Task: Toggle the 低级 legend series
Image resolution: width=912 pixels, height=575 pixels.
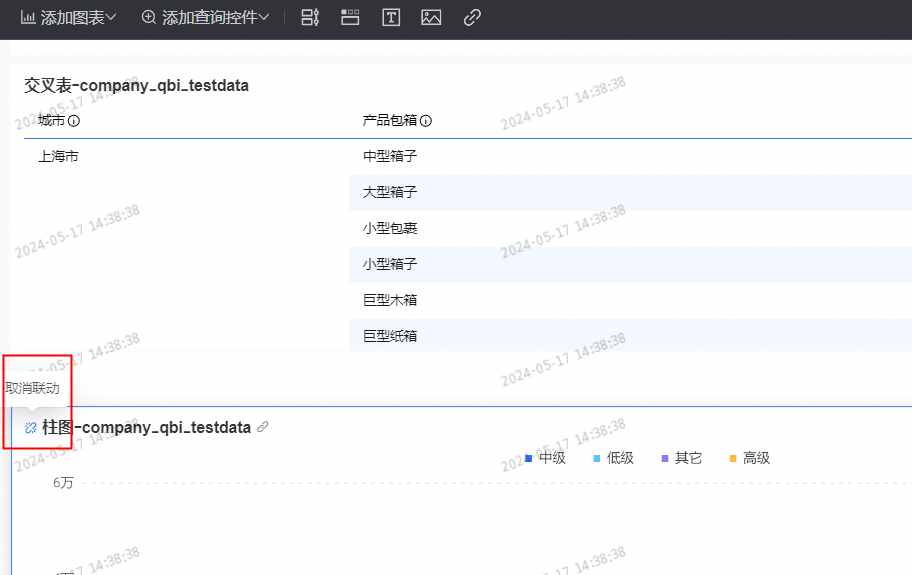Action: 613,458
